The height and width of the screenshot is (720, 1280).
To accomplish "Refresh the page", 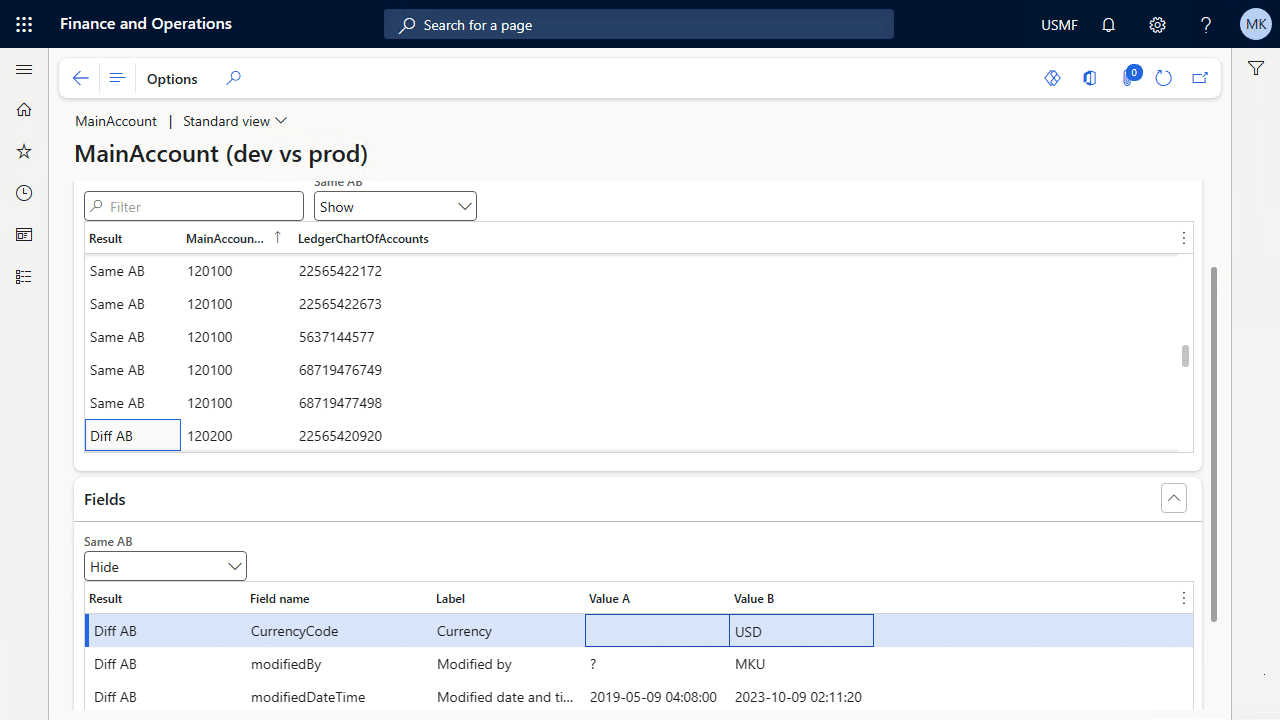I will tap(1163, 78).
